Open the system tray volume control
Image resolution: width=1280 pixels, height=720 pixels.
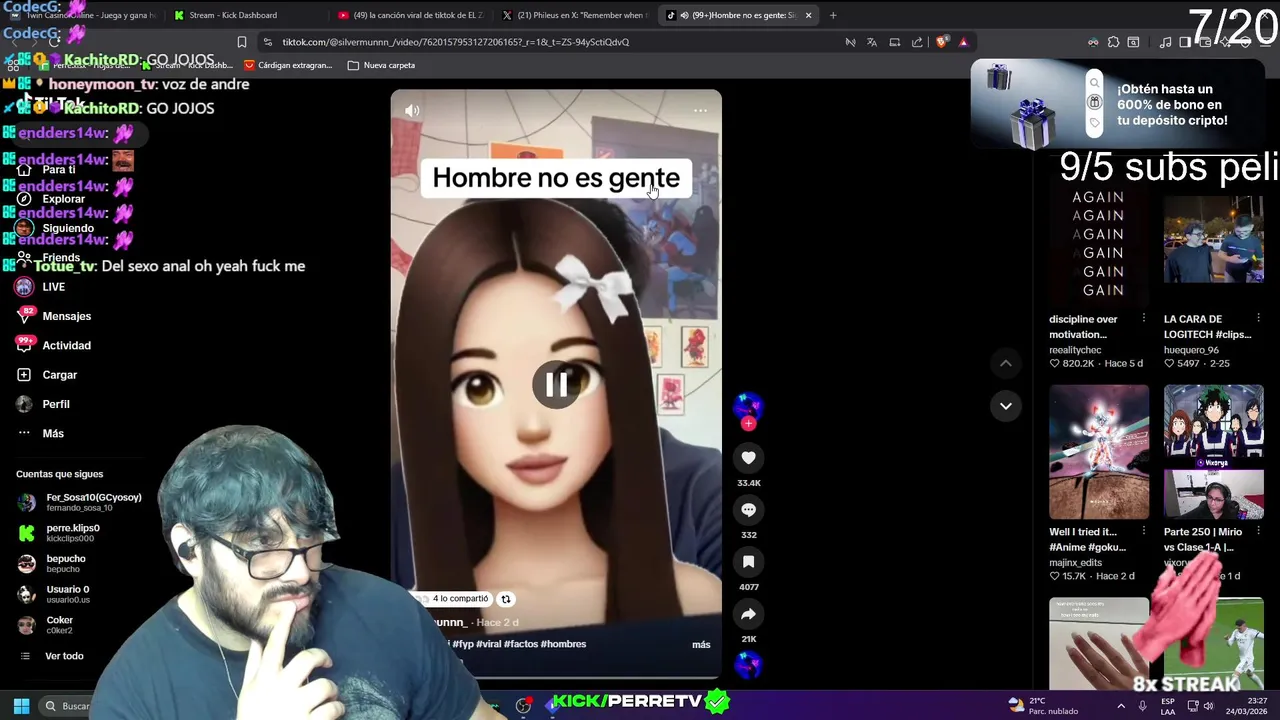1209,705
